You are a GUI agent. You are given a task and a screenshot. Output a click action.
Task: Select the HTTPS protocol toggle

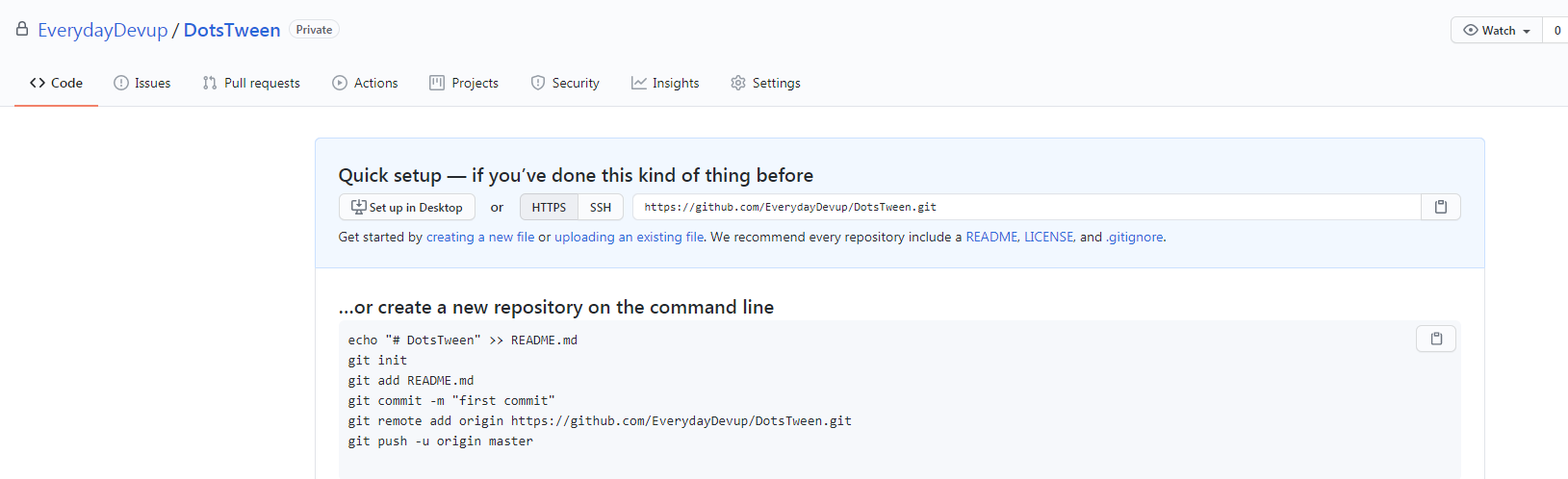pos(549,207)
